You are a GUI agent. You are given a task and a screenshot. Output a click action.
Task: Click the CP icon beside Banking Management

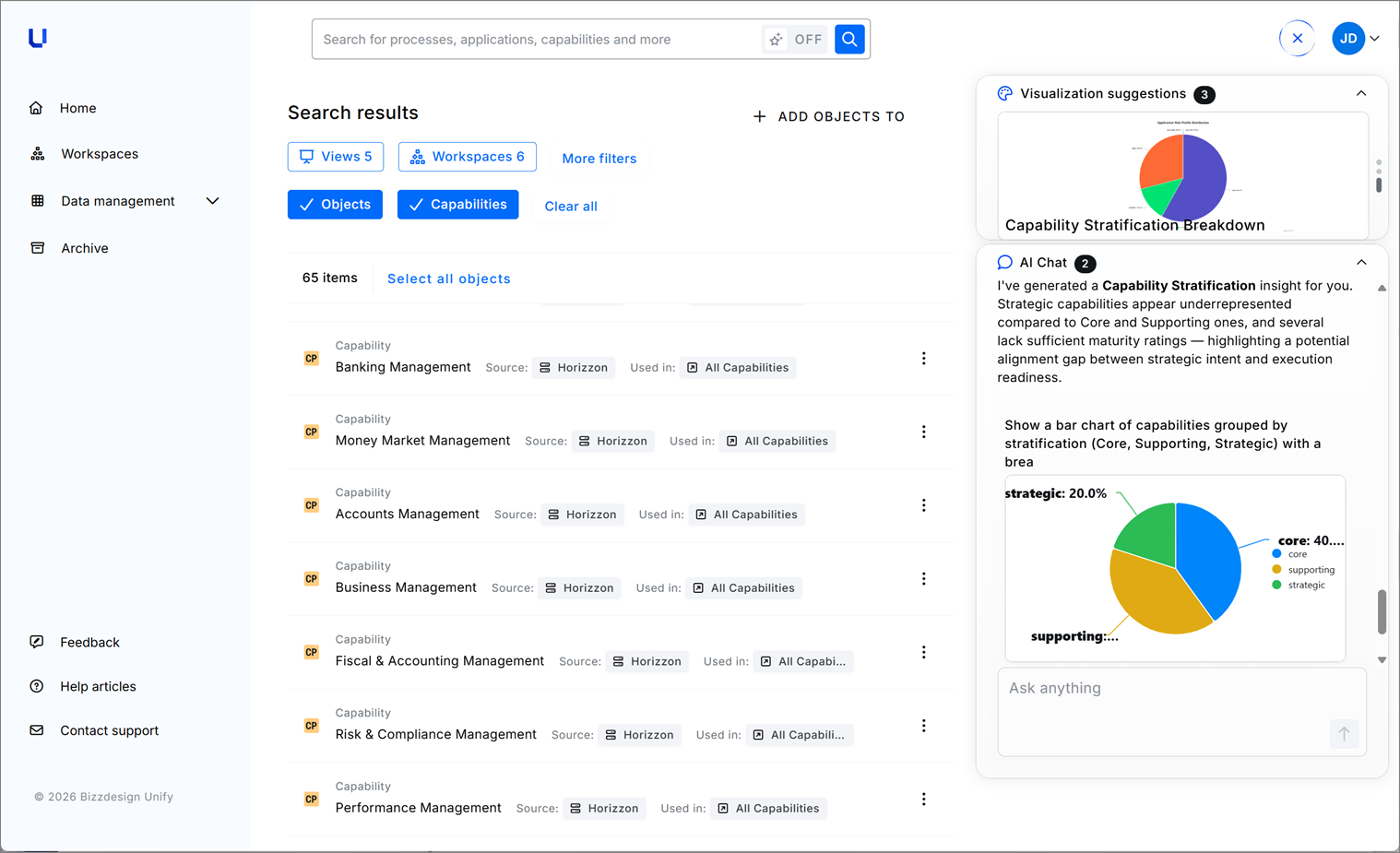(312, 359)
